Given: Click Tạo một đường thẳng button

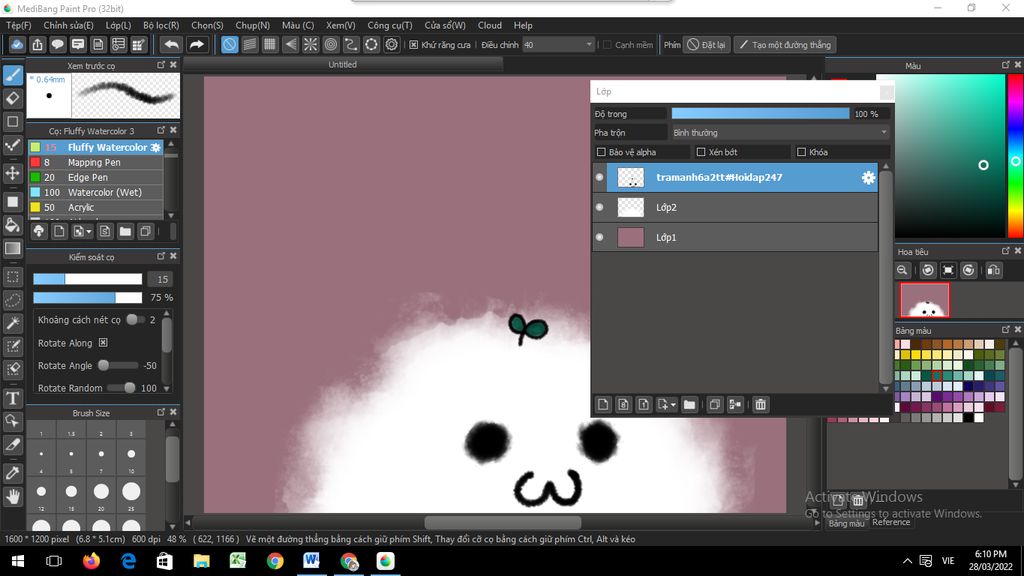Looking at the screenshot, I should pos(785,44).
